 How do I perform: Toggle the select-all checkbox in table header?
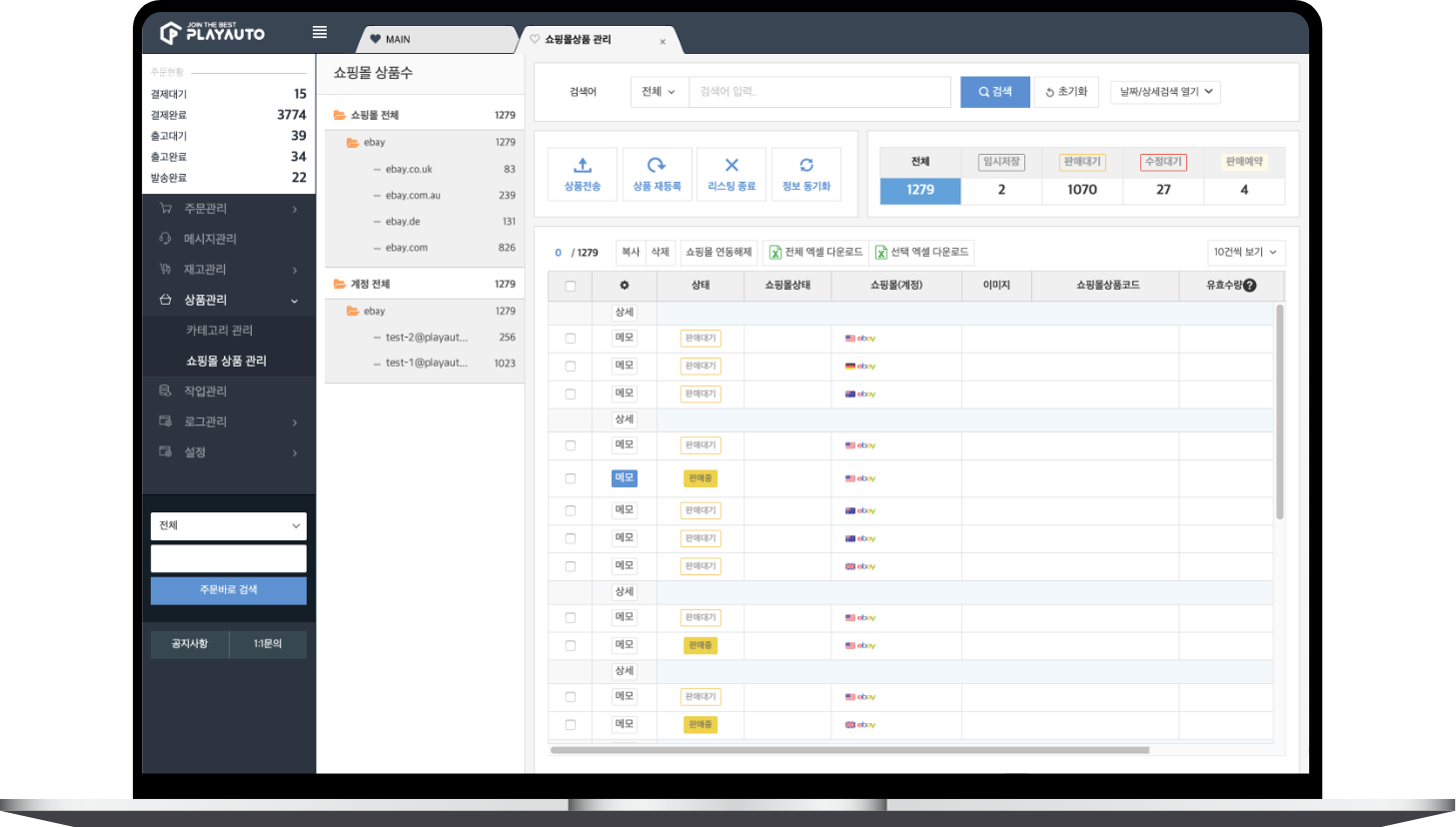click(571, 286)
